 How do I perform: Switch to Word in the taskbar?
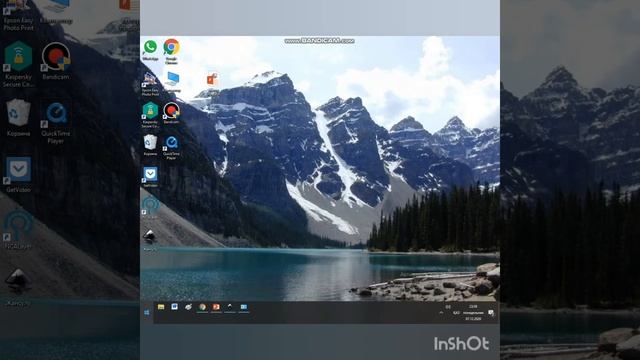(x=175, y=307)
